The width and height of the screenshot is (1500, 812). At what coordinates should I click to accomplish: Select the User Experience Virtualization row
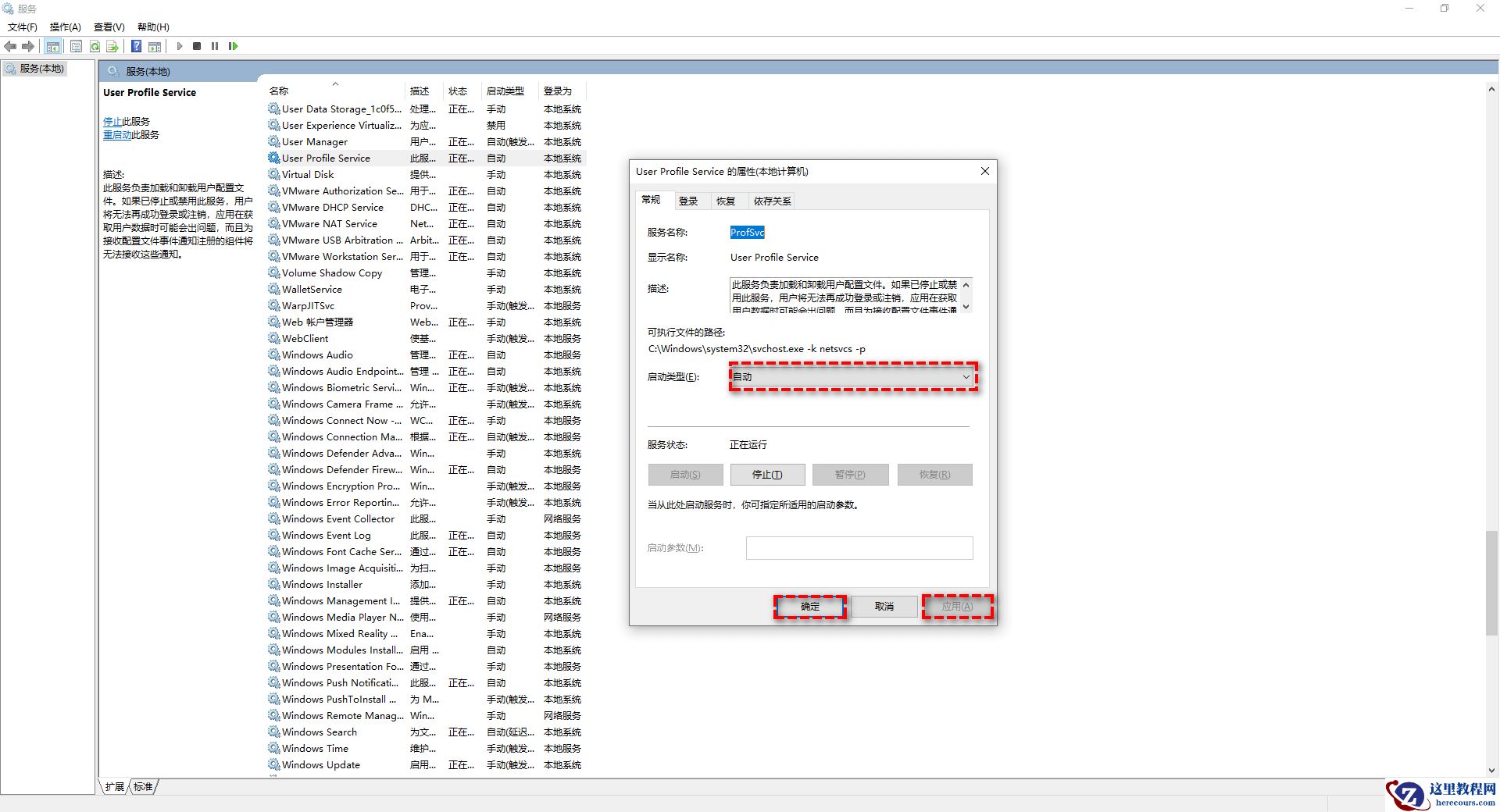(x=426, y=126)
